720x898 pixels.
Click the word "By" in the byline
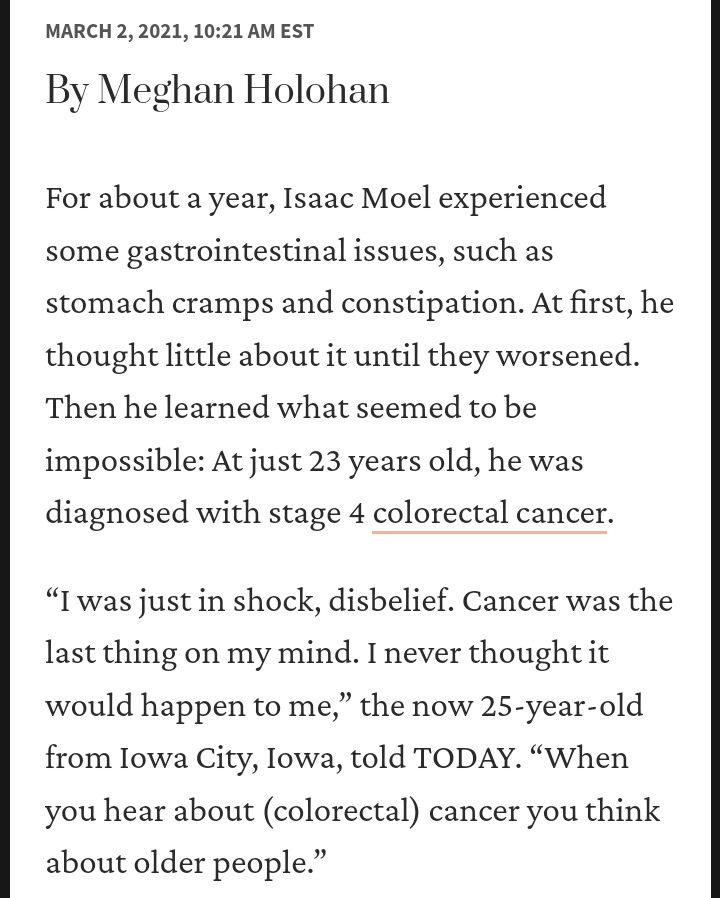click(x=67, y=90)
